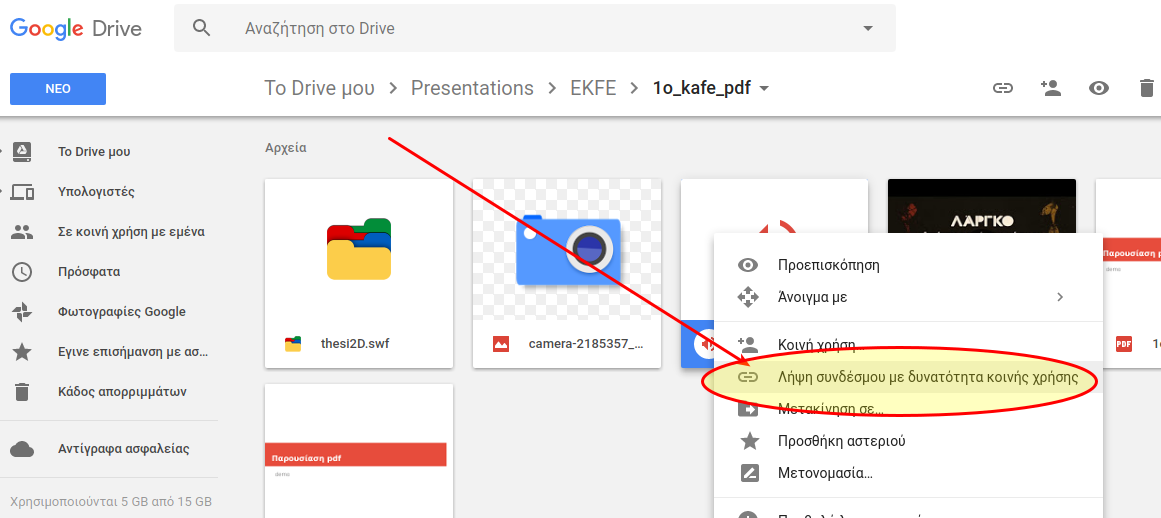
Task: Click the add person share toolbar icon
Action: point(1051,88)
